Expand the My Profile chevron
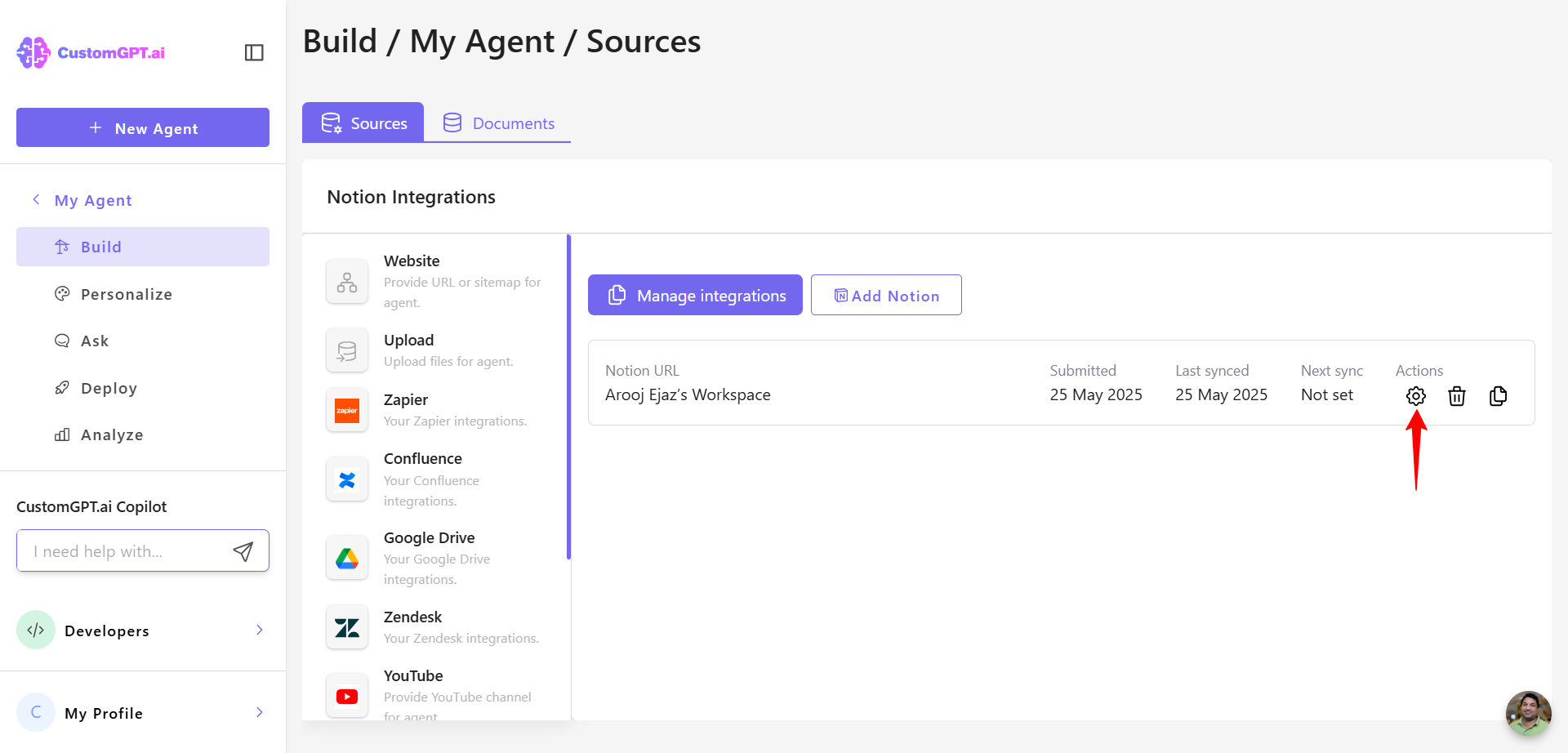 pos(260,712)
